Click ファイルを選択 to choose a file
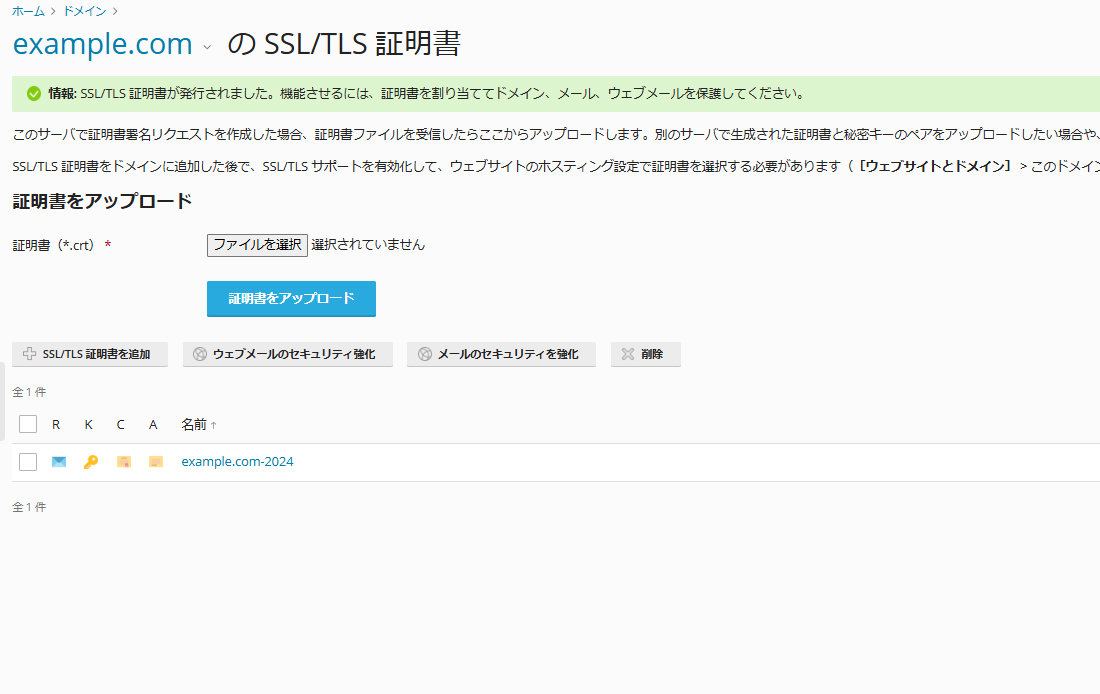The height and width of the screenshot is (694, 1100). pos(257,245)
